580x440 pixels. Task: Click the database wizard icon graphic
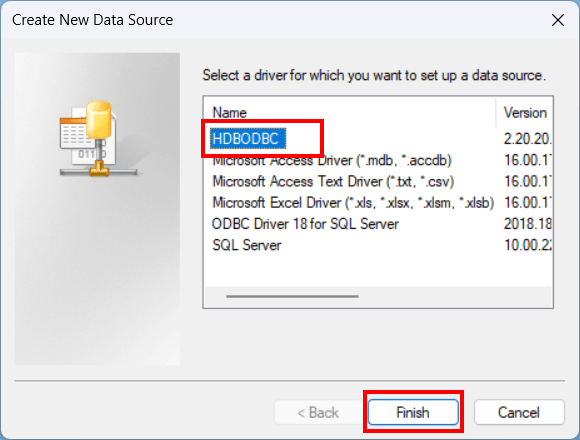click(x=98, y=138)
